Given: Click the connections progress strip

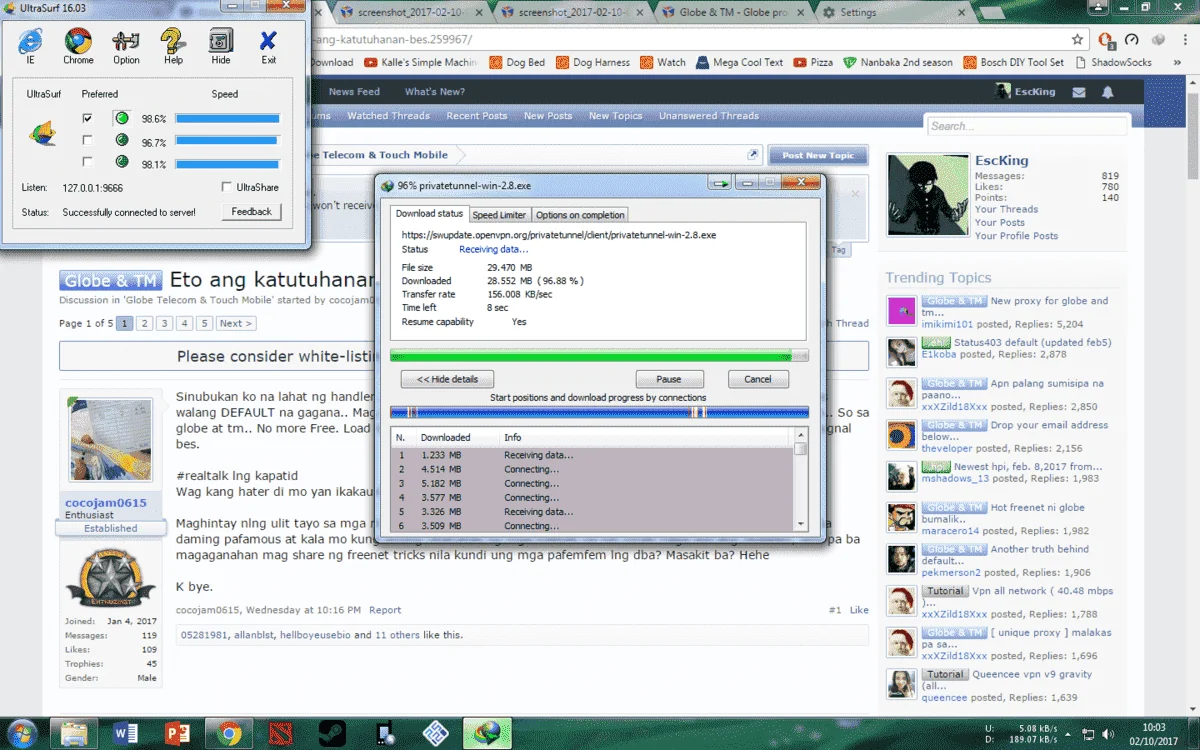Looking at the screenshot, I should [599, 411].
